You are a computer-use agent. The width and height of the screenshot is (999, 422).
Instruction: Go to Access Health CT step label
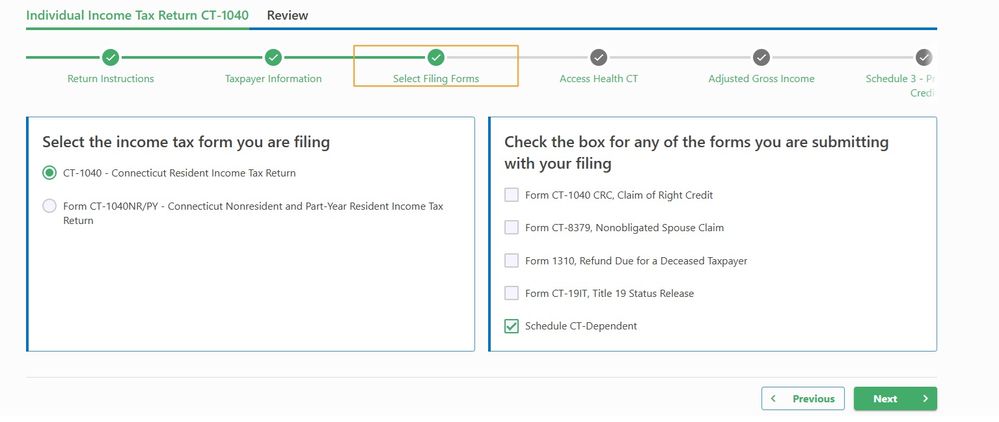coord(598,79)
